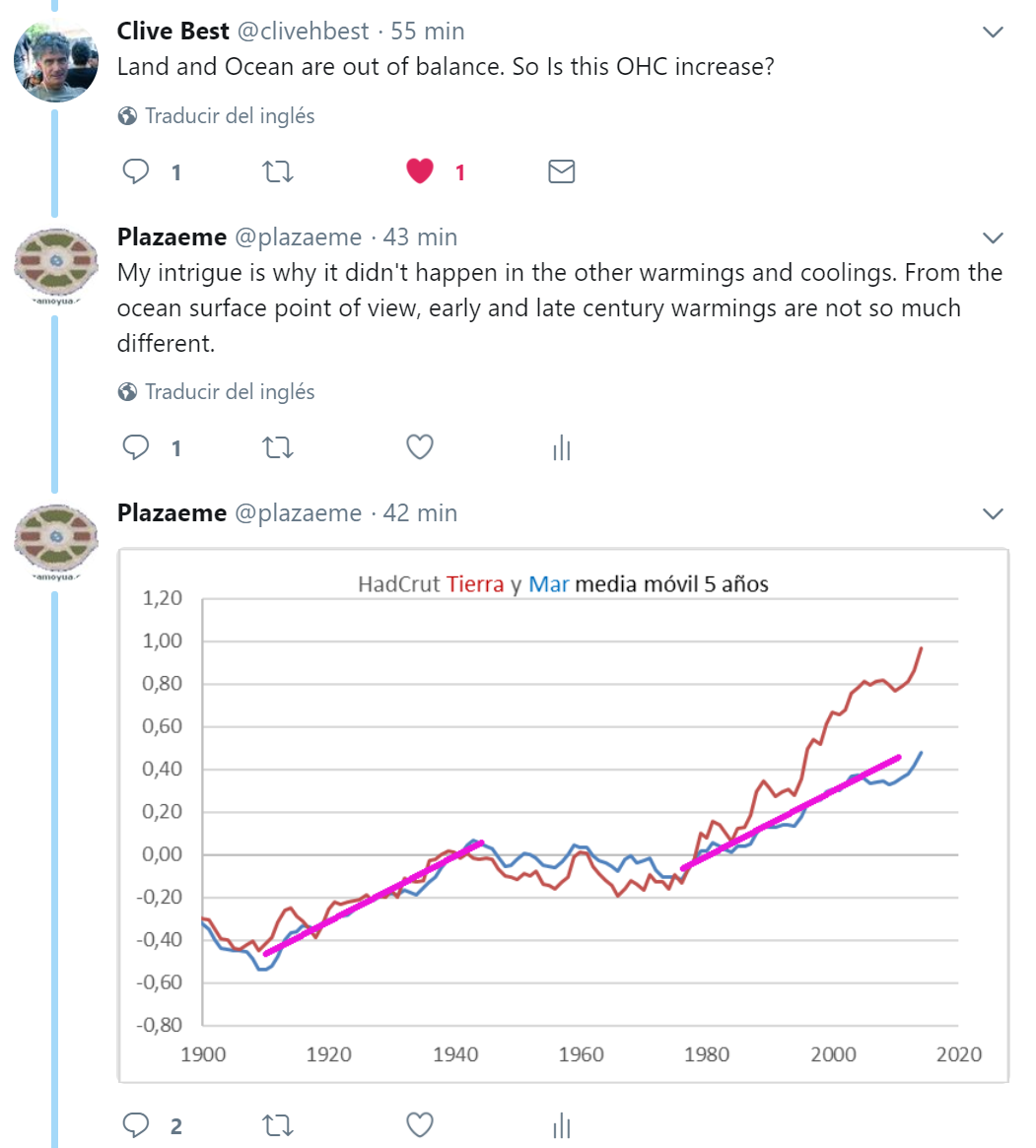Expand the options chevron on Plazaeme's 43 min tweet
Image resolution: width=1036 pixels, height=1148 pixels.
tap(993, 238)
